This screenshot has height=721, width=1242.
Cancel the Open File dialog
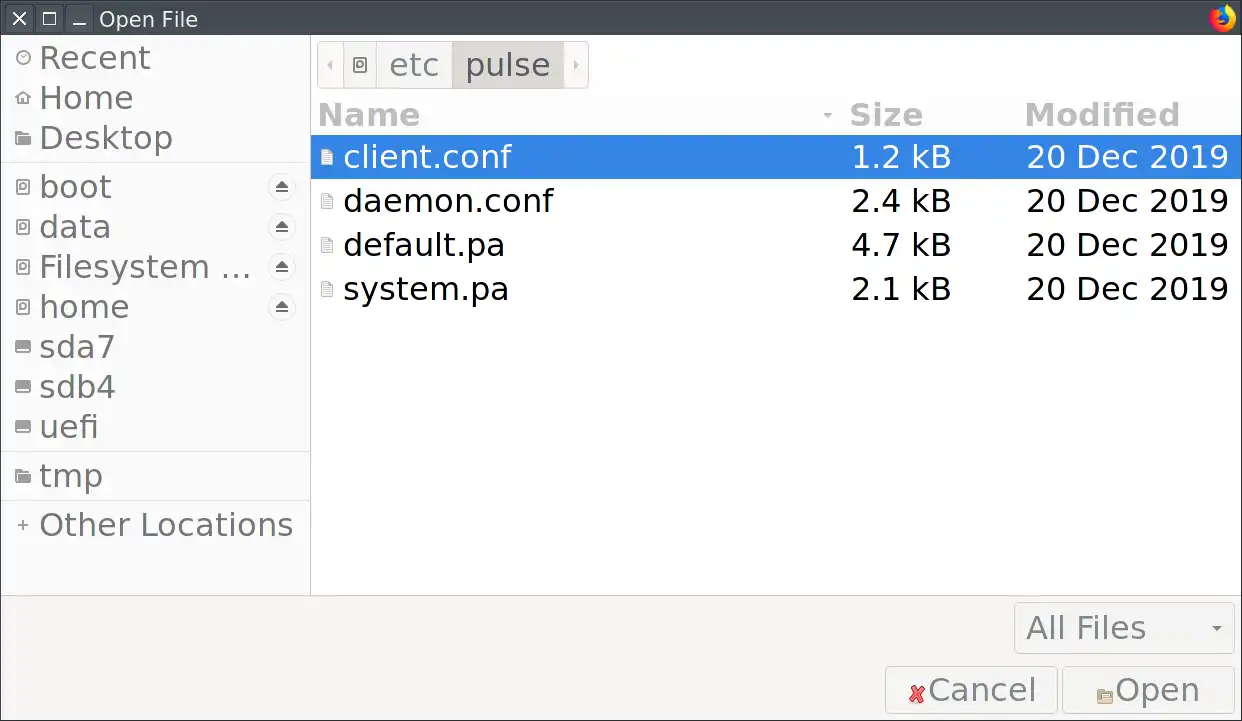coord(971,691)
